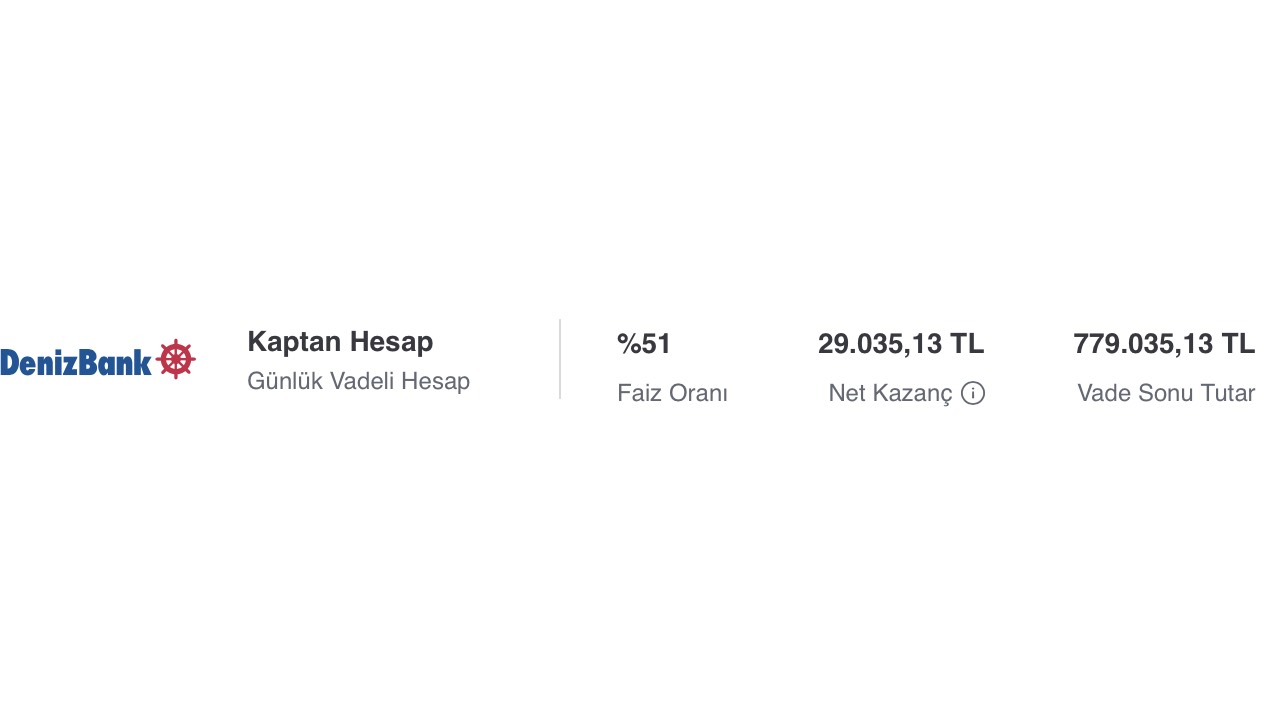Select the %51 interest rate value

click(x=644, y=344)
